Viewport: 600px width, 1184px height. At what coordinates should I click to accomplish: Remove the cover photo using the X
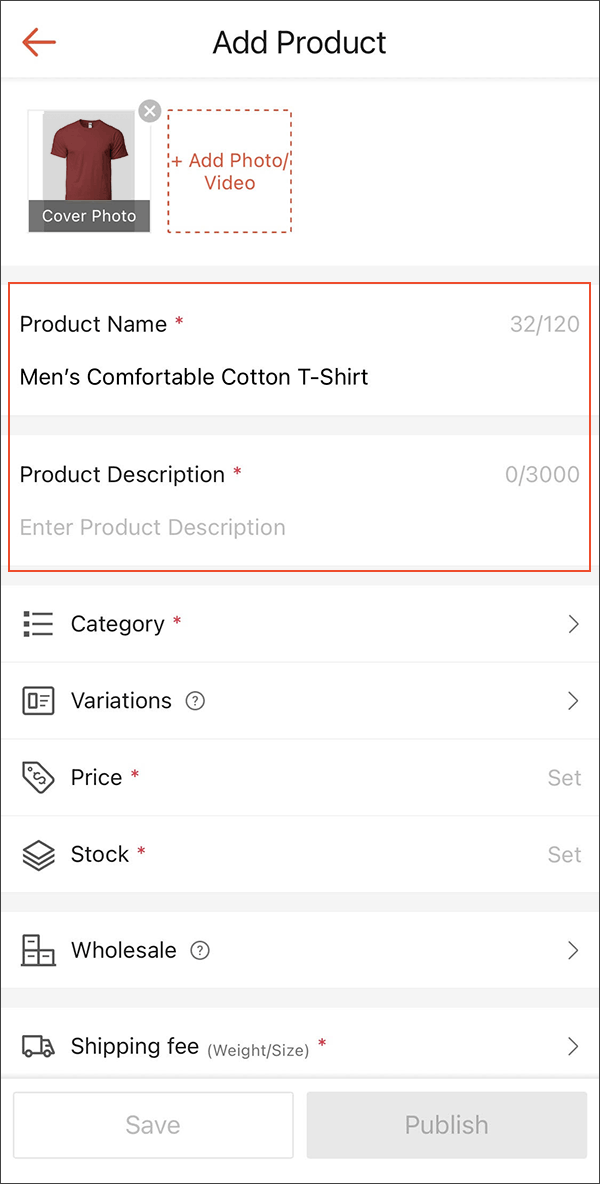pyautogui.click(x=149, y=111)
